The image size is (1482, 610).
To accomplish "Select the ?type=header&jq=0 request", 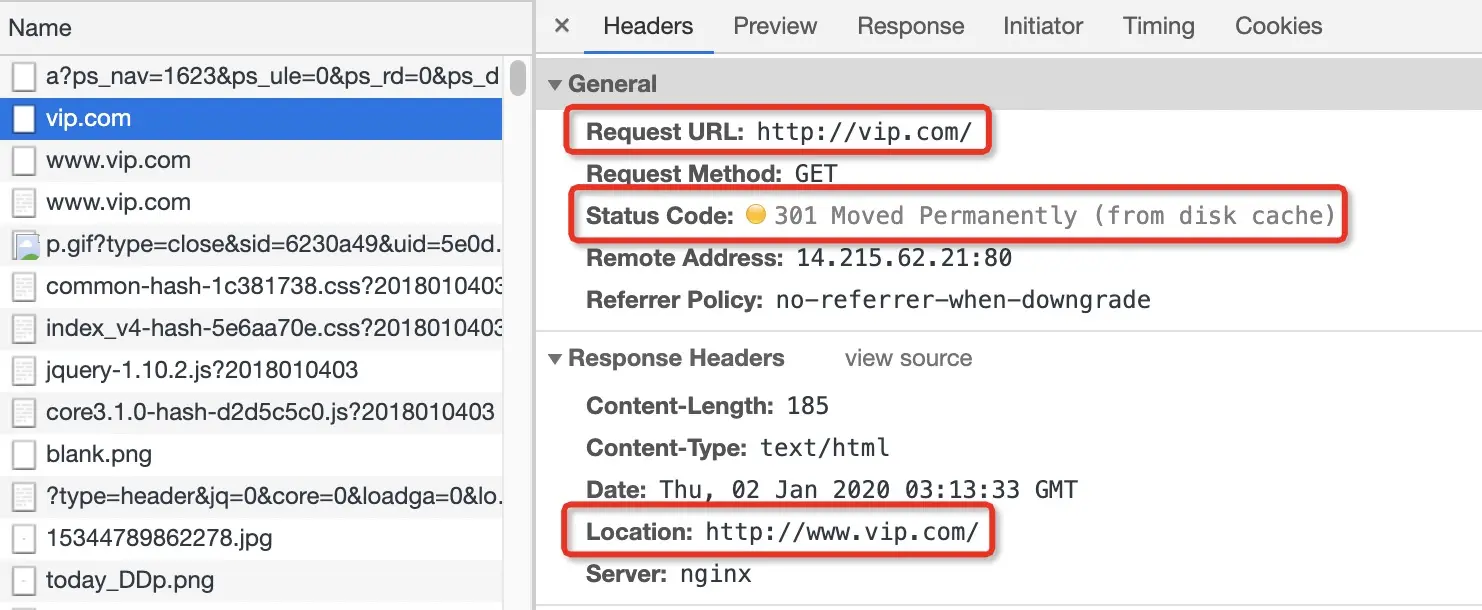I will pyautogui.click(x=251, y=496).
